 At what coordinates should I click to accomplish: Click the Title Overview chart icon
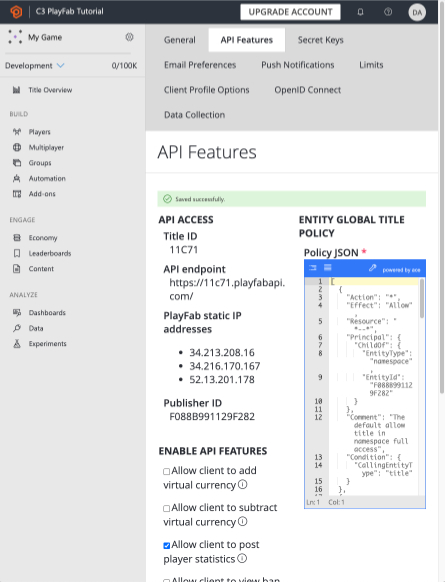click(x=17, y=90)
